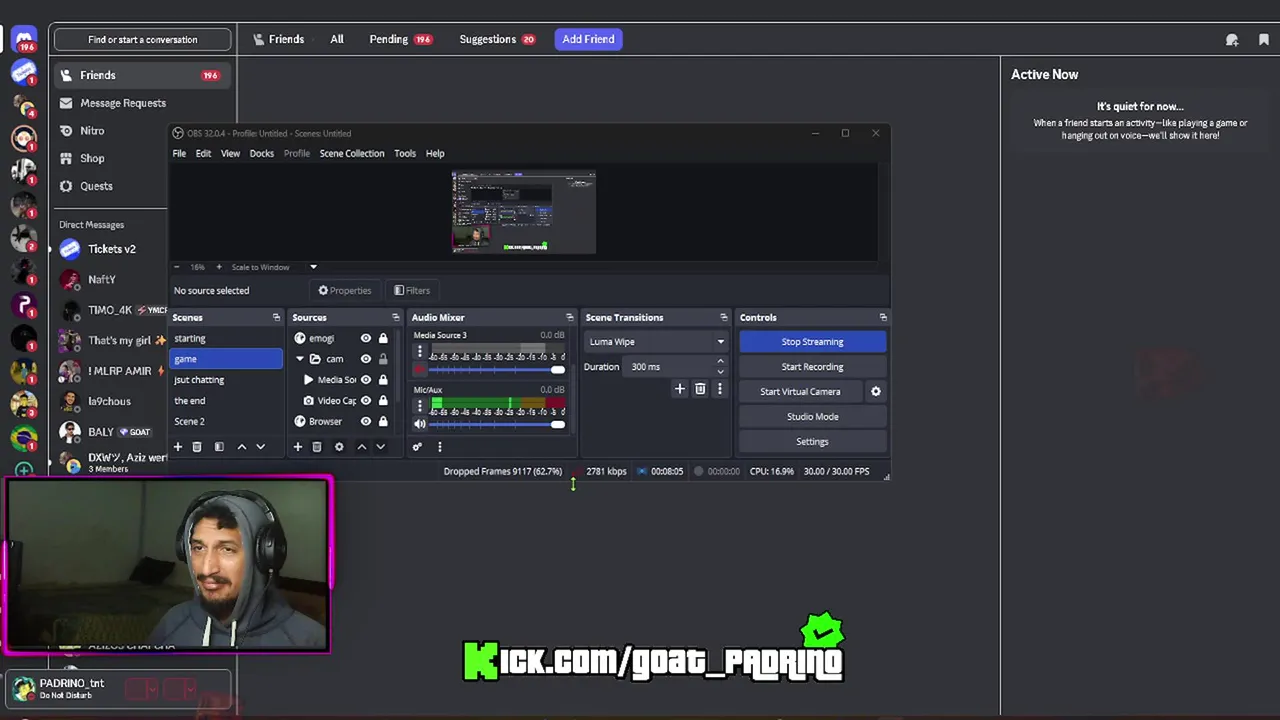
Task: Switch to Discord Pending friends tab
Action: click(400, 39)
